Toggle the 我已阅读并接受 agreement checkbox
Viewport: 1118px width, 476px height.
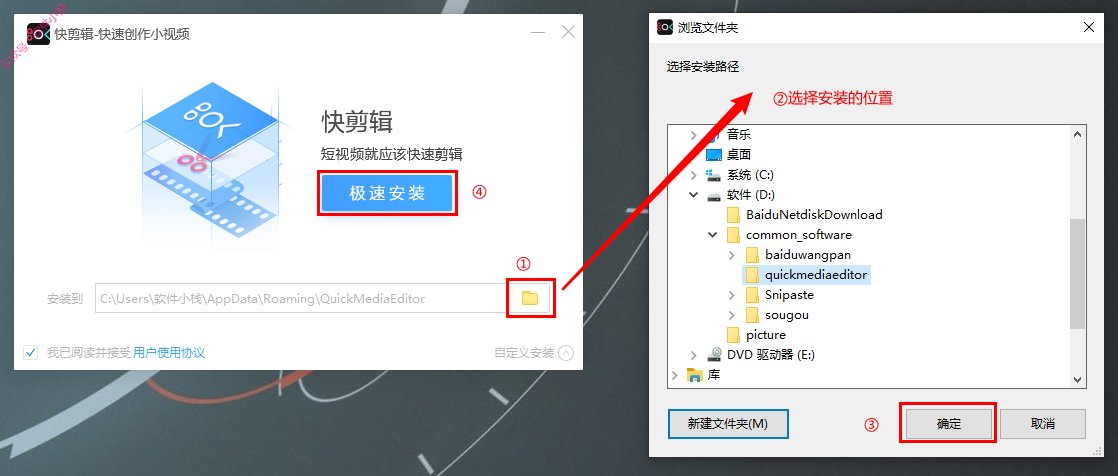[31, 352]
